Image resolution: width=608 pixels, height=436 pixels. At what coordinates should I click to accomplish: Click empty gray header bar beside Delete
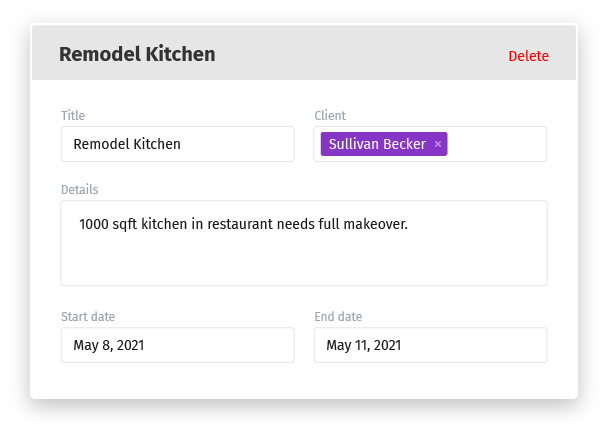[x=361, y=54]
